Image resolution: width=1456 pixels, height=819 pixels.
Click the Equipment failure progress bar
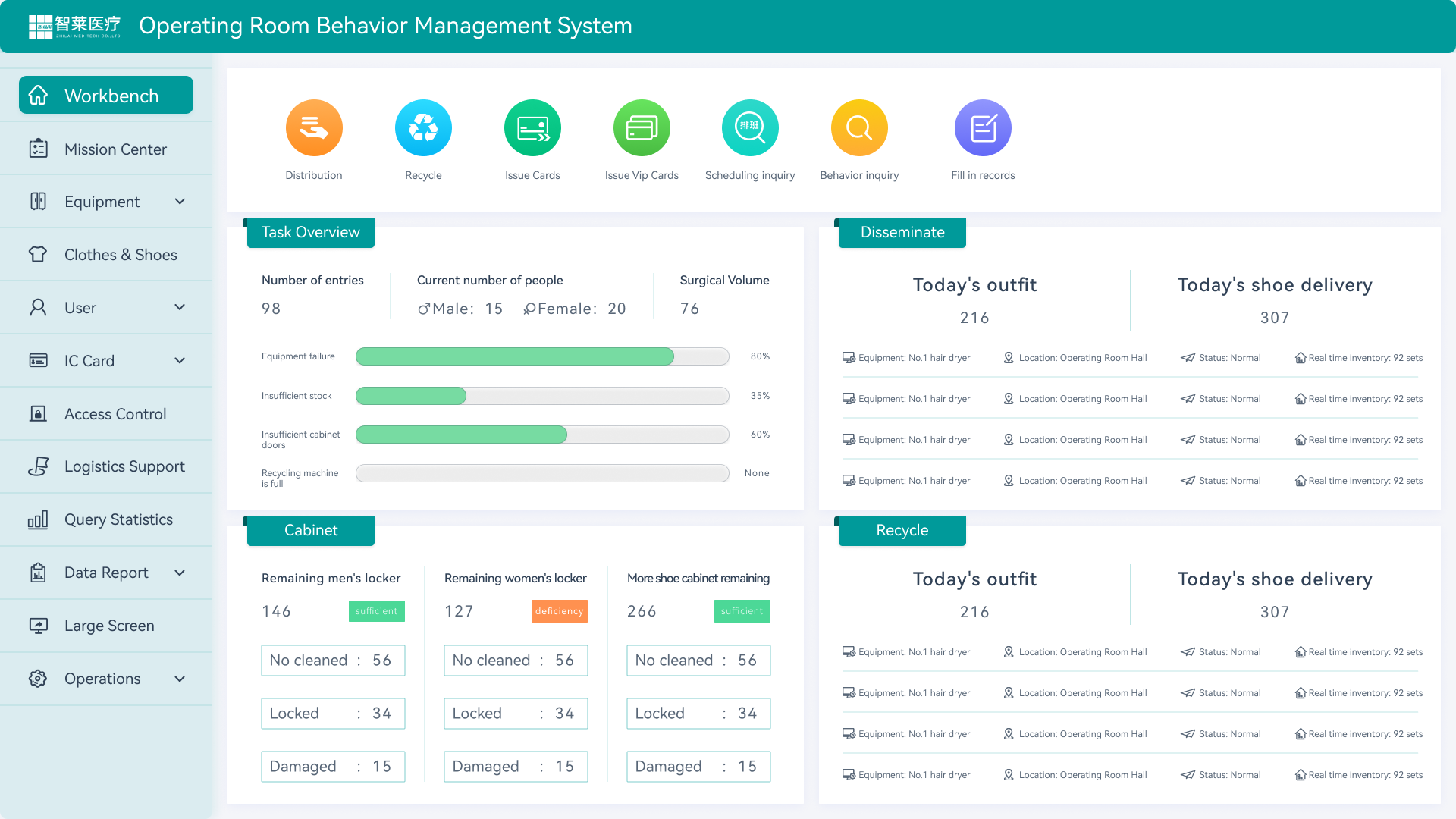pyautogui.click(x=541, y=356)
